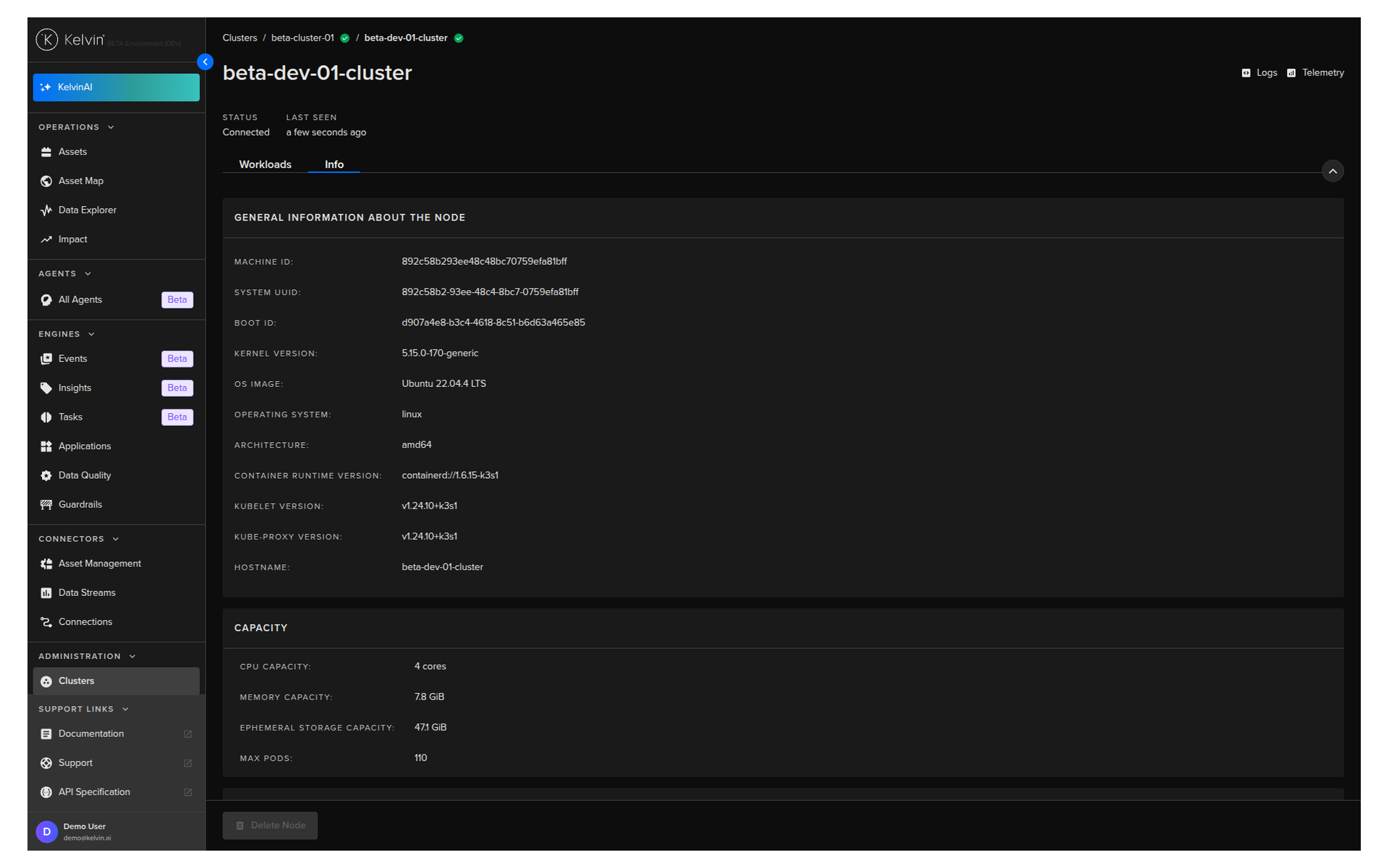The image size is (1389, 868).
Task: Click memory capacity 7.8 GiB
Action: (430, 697)
